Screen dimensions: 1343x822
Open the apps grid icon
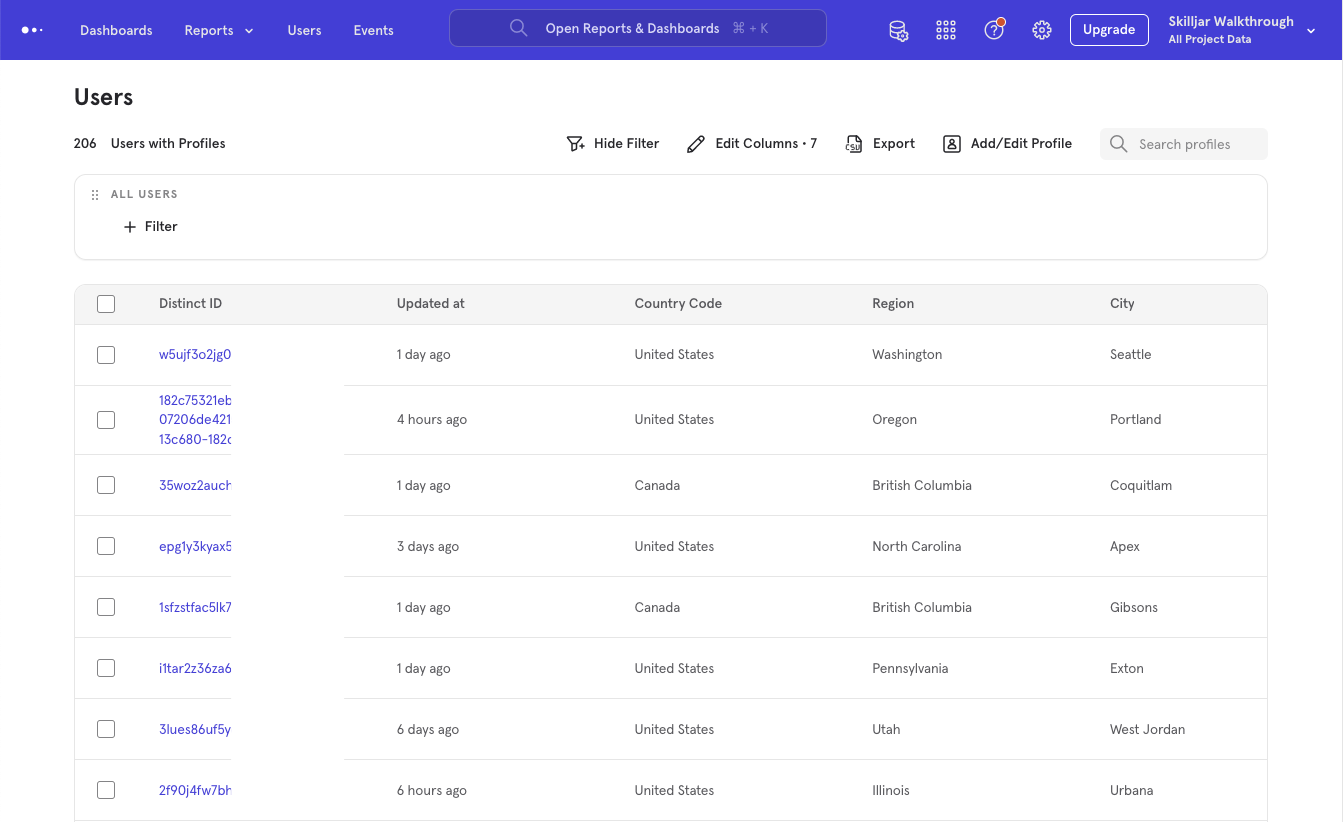946,30
